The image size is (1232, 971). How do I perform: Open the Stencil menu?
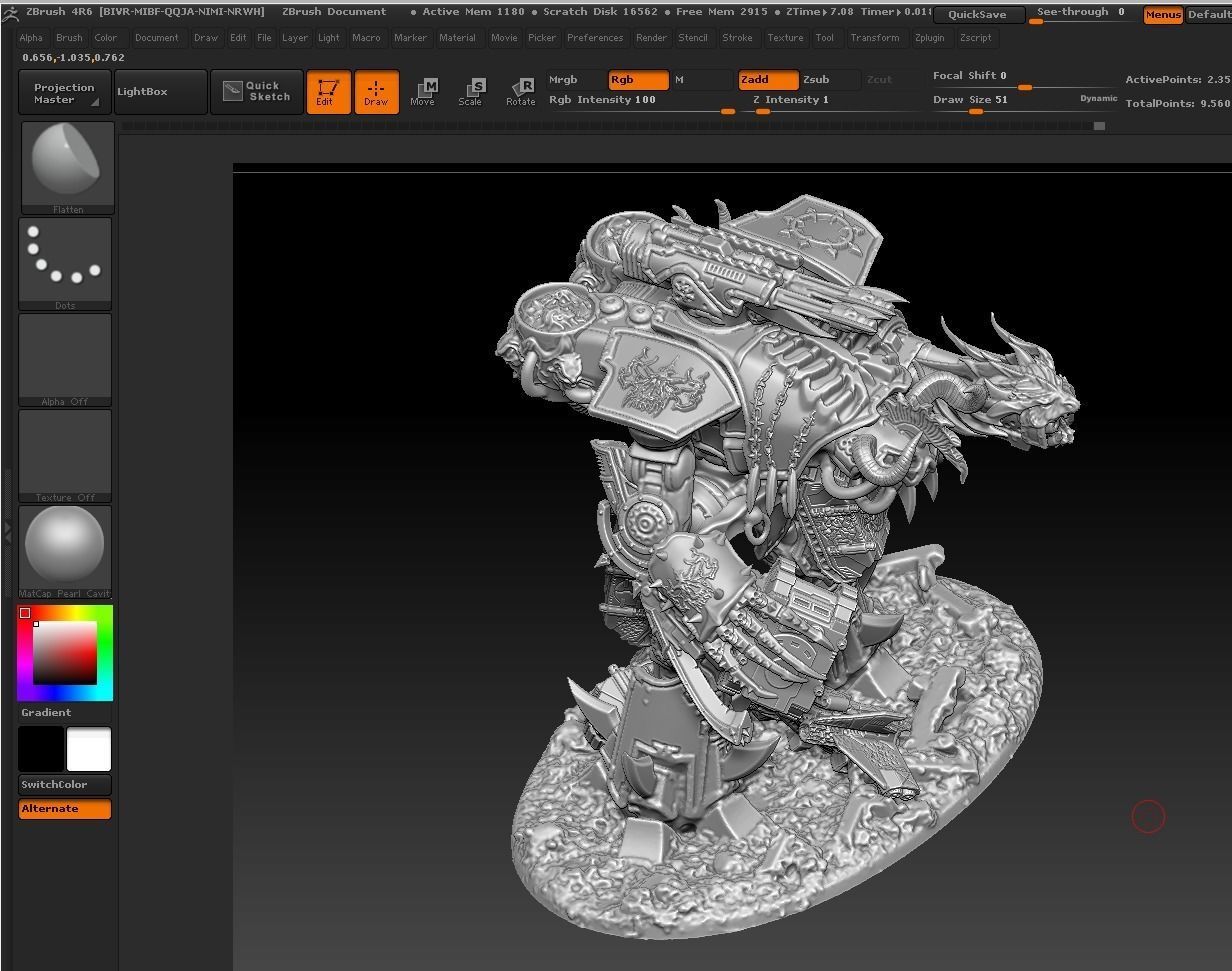(693, 38)
